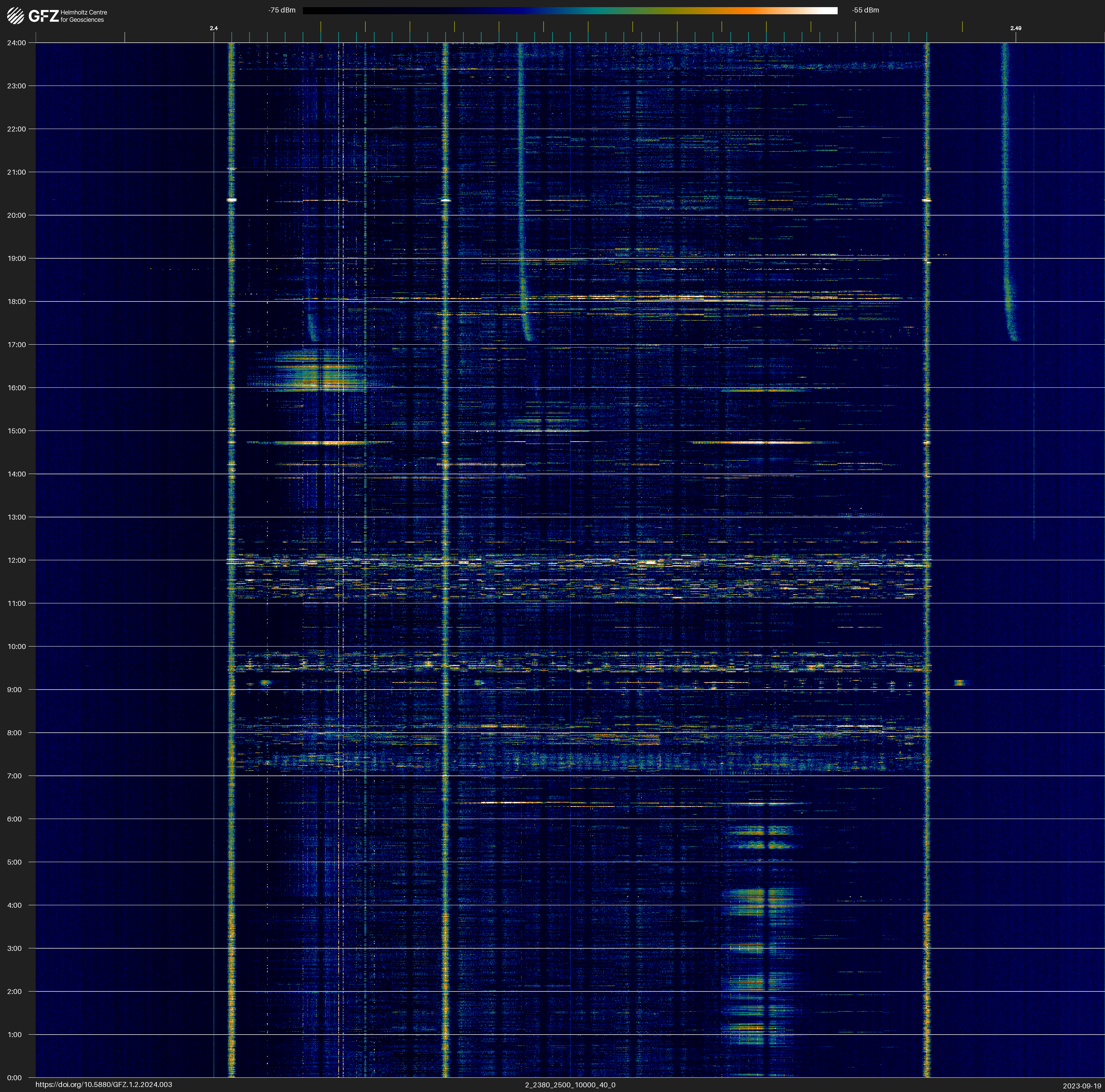This screenshot has height=1092, width=1105.
Task: Click the Helmholtz Centre for Geosciences text
Action: pos(83,16)
